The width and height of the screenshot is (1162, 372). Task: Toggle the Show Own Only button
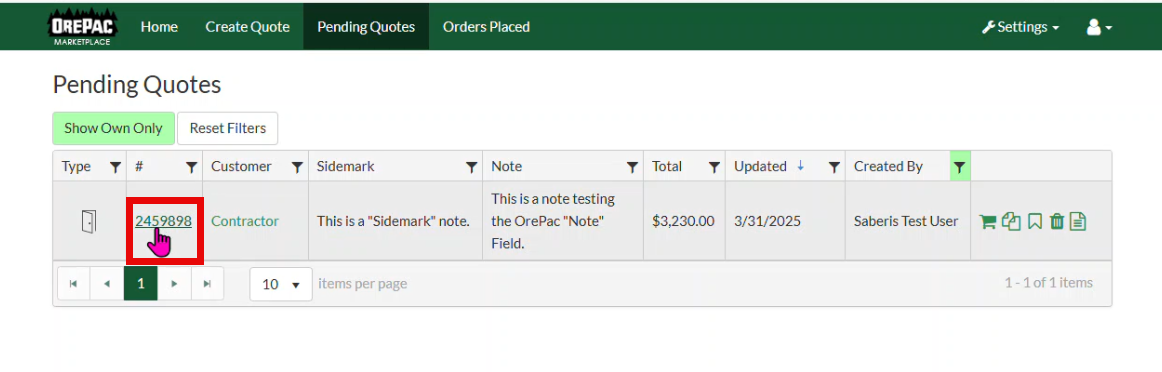click(113, 128)
